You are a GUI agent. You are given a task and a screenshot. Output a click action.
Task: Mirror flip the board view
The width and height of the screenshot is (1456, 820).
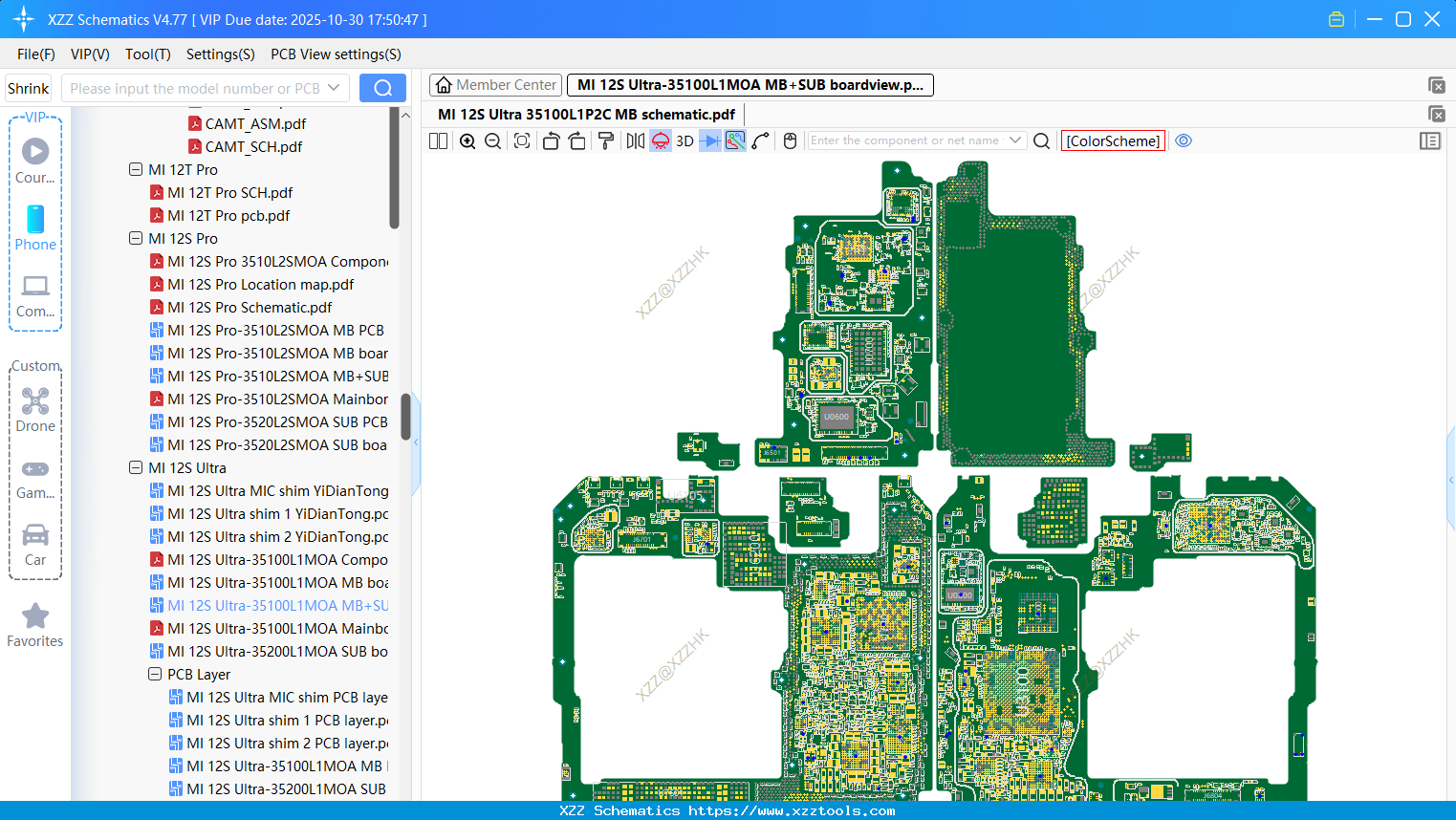coord(635,140)
